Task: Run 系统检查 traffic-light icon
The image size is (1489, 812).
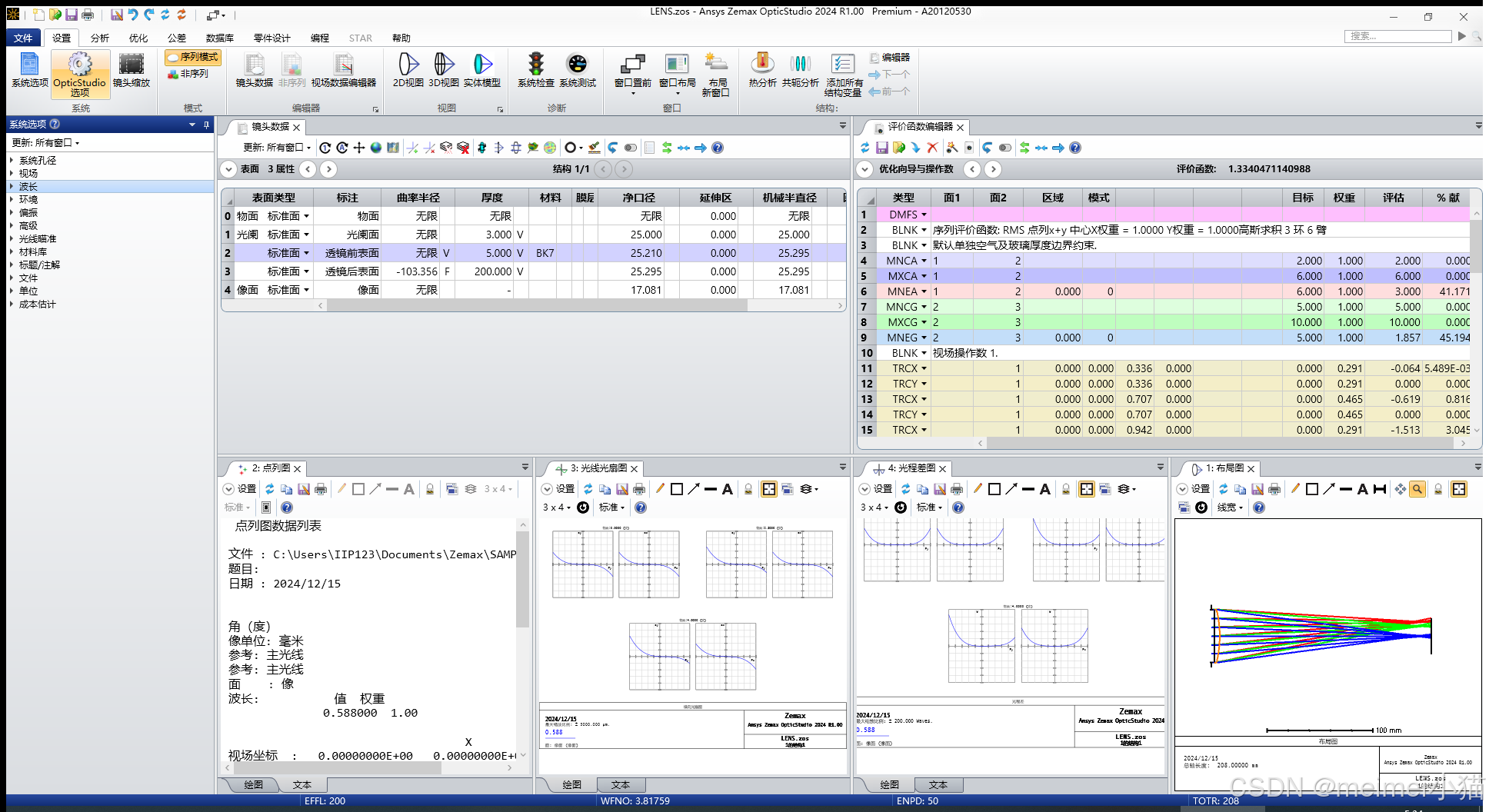Action: (536, 71)
